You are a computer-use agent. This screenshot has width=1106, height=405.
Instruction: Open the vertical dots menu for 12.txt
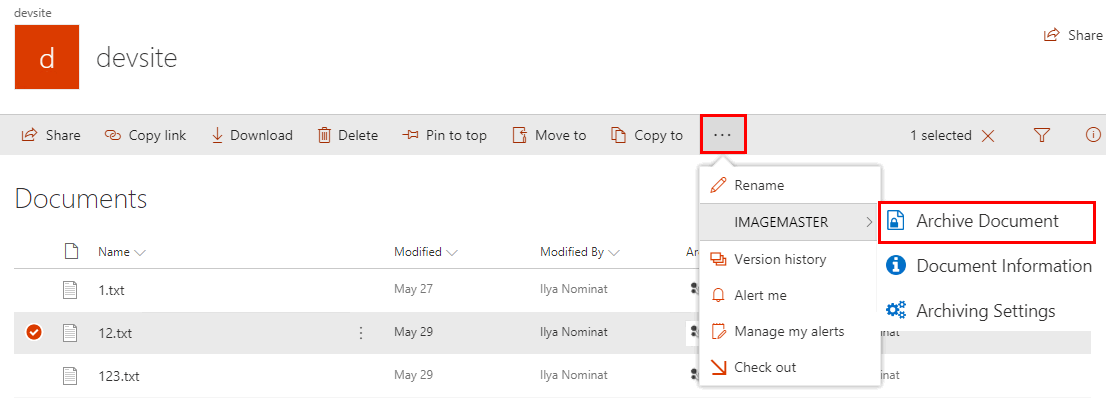click(361, 332)
